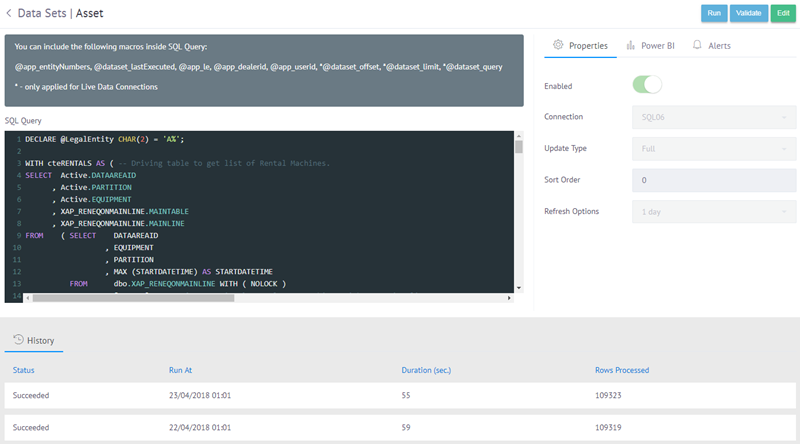Click the green Edit button
The width and height of the screenshot is (800, 445).
(x=782, y=14)
